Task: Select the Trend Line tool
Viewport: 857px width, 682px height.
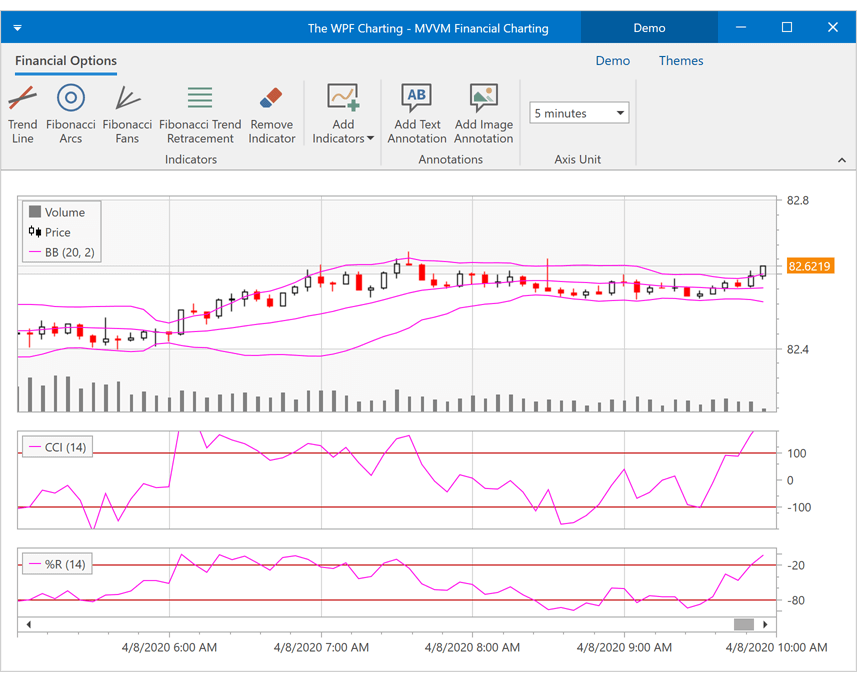Action: (x=22, y=113)
